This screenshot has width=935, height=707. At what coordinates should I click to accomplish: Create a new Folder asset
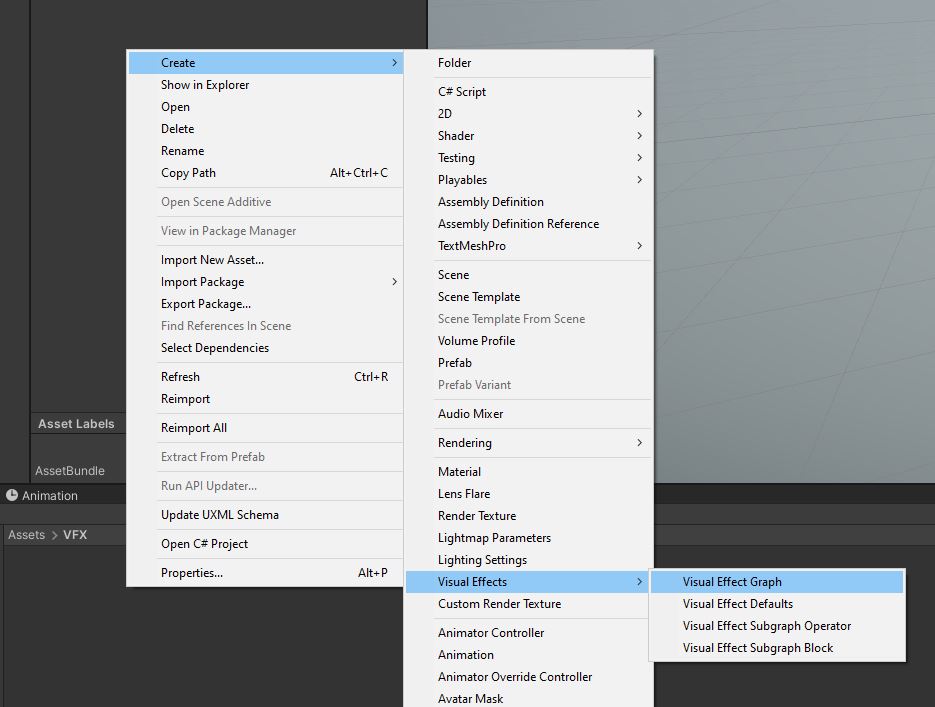(455, 62)
